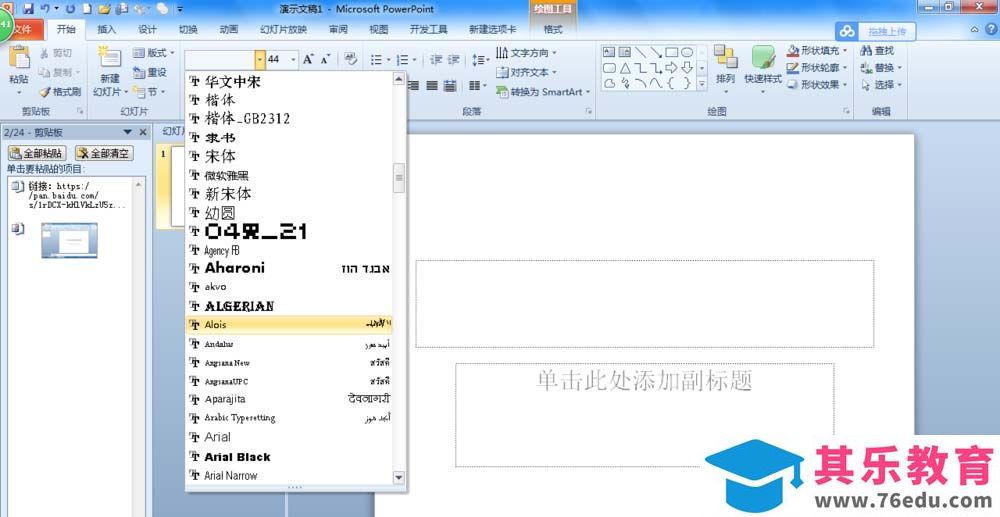Open the font size 44 dropdown
Image resolution: width=1000 pixels, height=517 pixels.
(293, 59)
